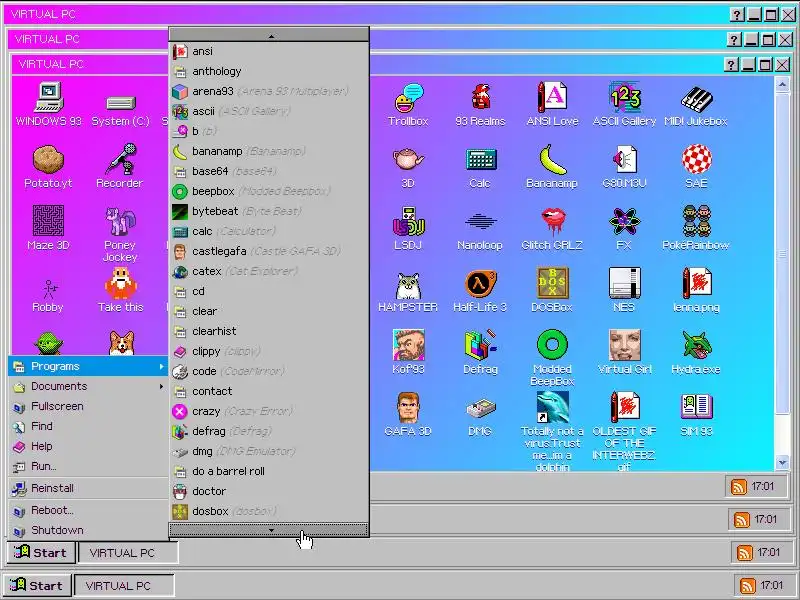Select Help in the Start menu
This screenshot has height=600, width=800.
click(x=88, y=446)
